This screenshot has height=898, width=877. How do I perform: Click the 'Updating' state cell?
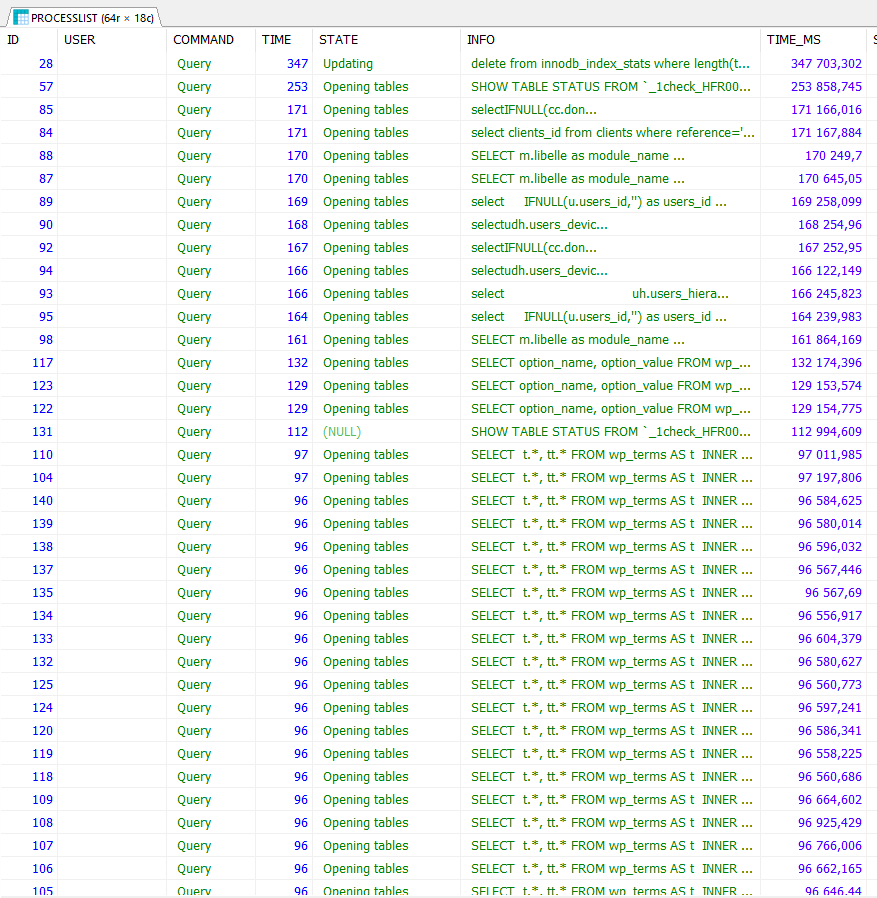348,64
